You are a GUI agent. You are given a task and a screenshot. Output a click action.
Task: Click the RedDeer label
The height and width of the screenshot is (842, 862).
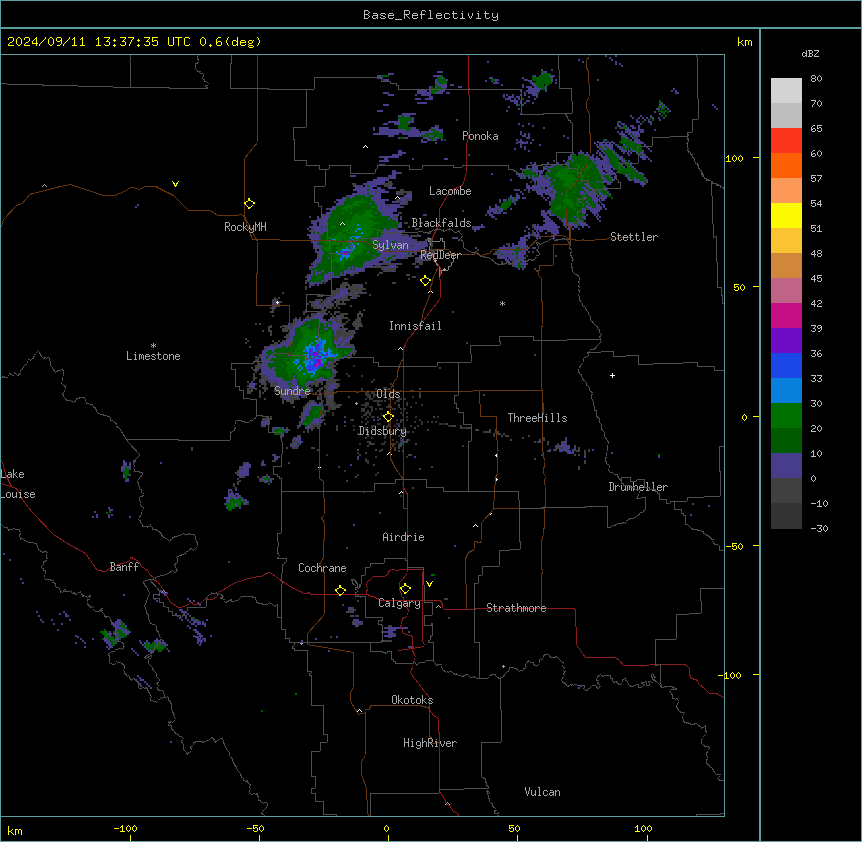click(x=440, y=255)
